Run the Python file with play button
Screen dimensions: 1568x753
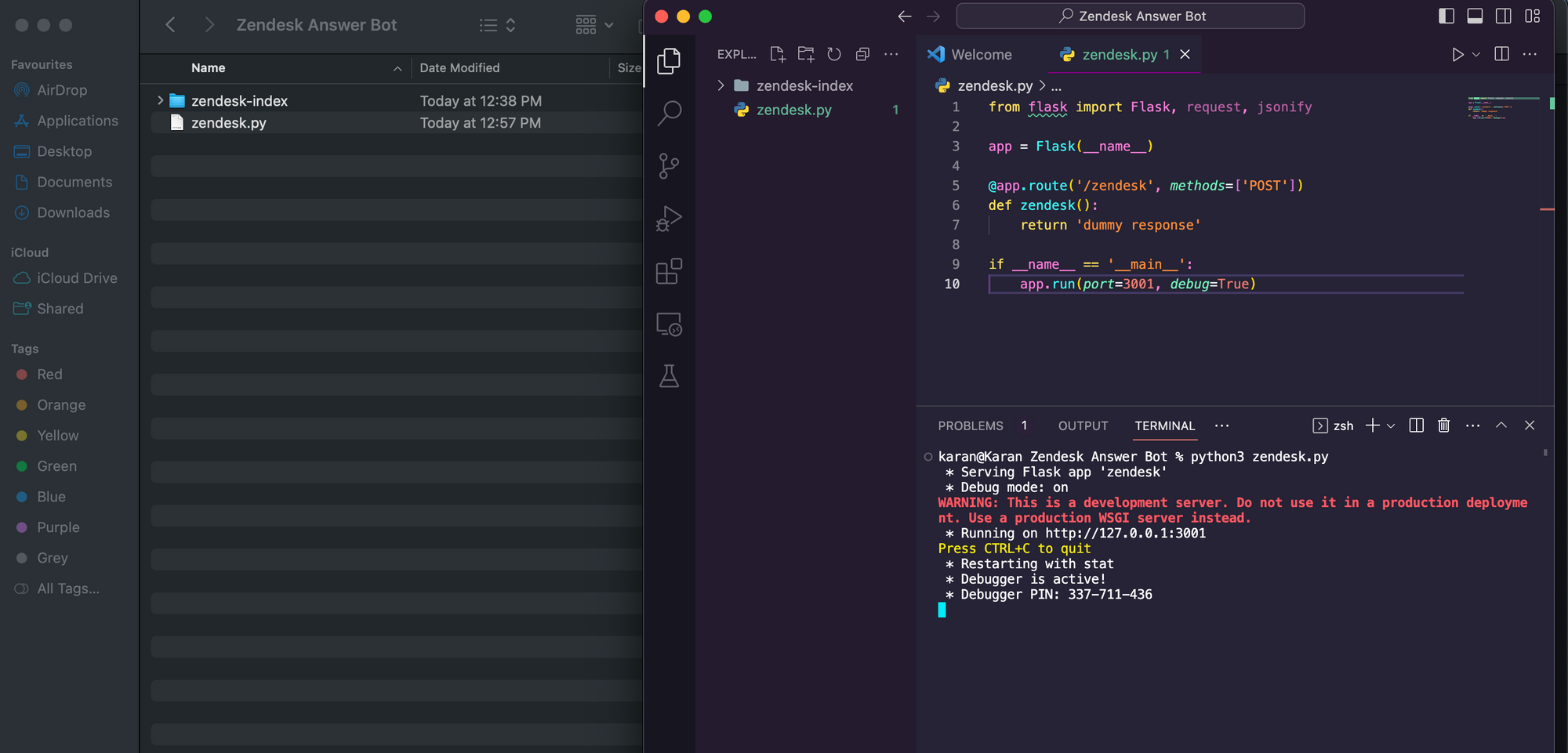[1457, 54]
